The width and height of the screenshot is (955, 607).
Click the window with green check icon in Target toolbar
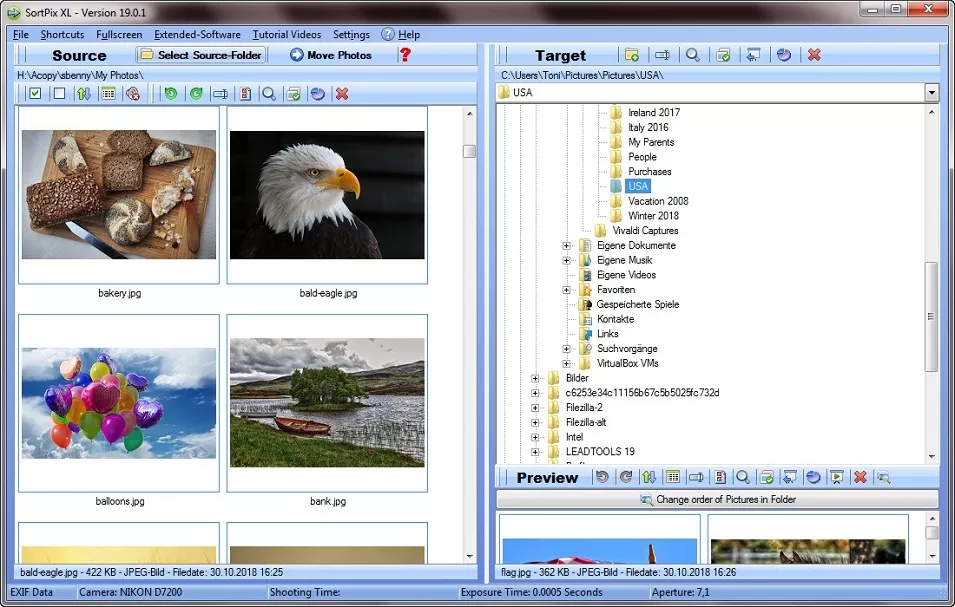[723, 55]
